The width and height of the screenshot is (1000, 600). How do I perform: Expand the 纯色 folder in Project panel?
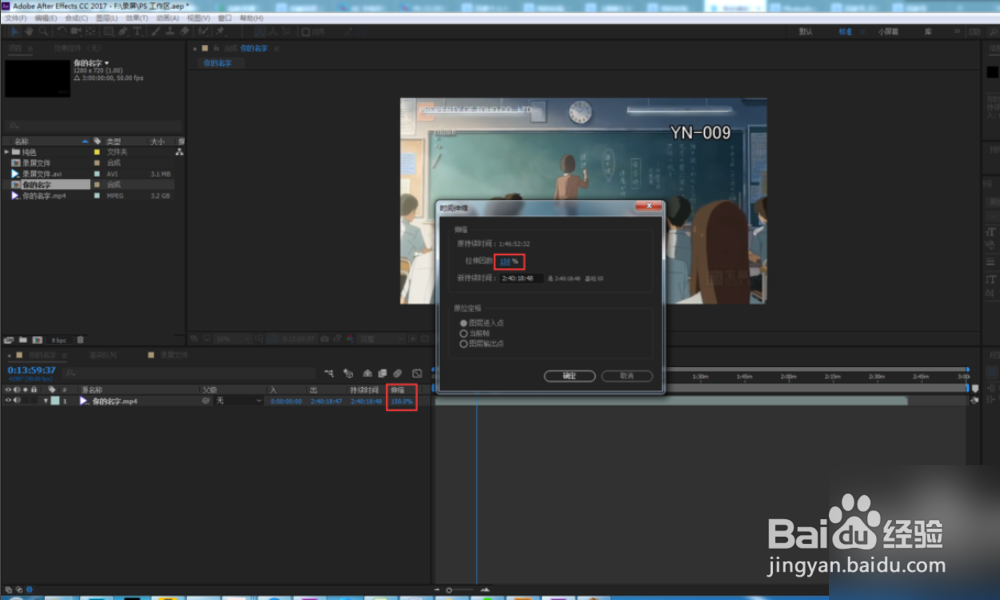coord(7,152)
